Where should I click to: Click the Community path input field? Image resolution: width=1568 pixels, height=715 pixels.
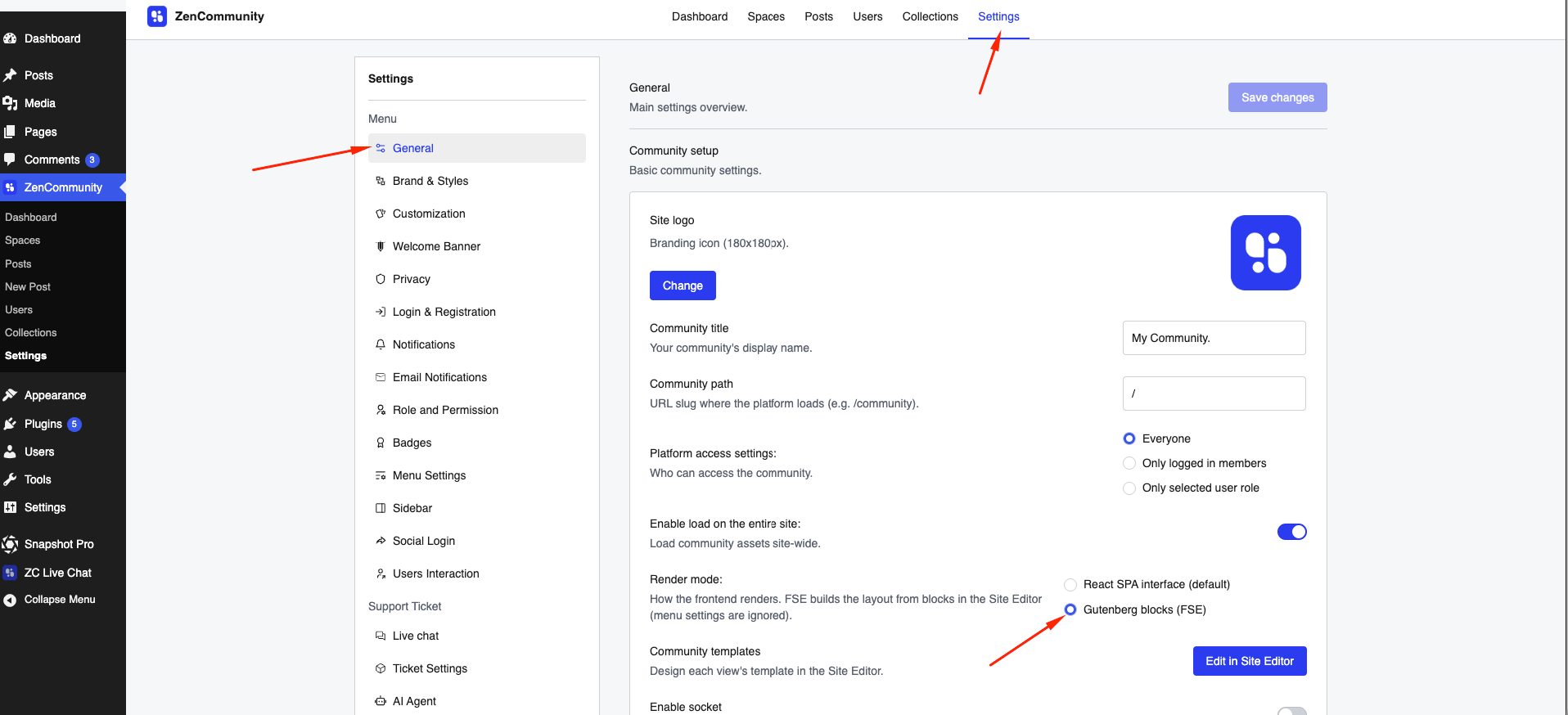[1214, 393]
